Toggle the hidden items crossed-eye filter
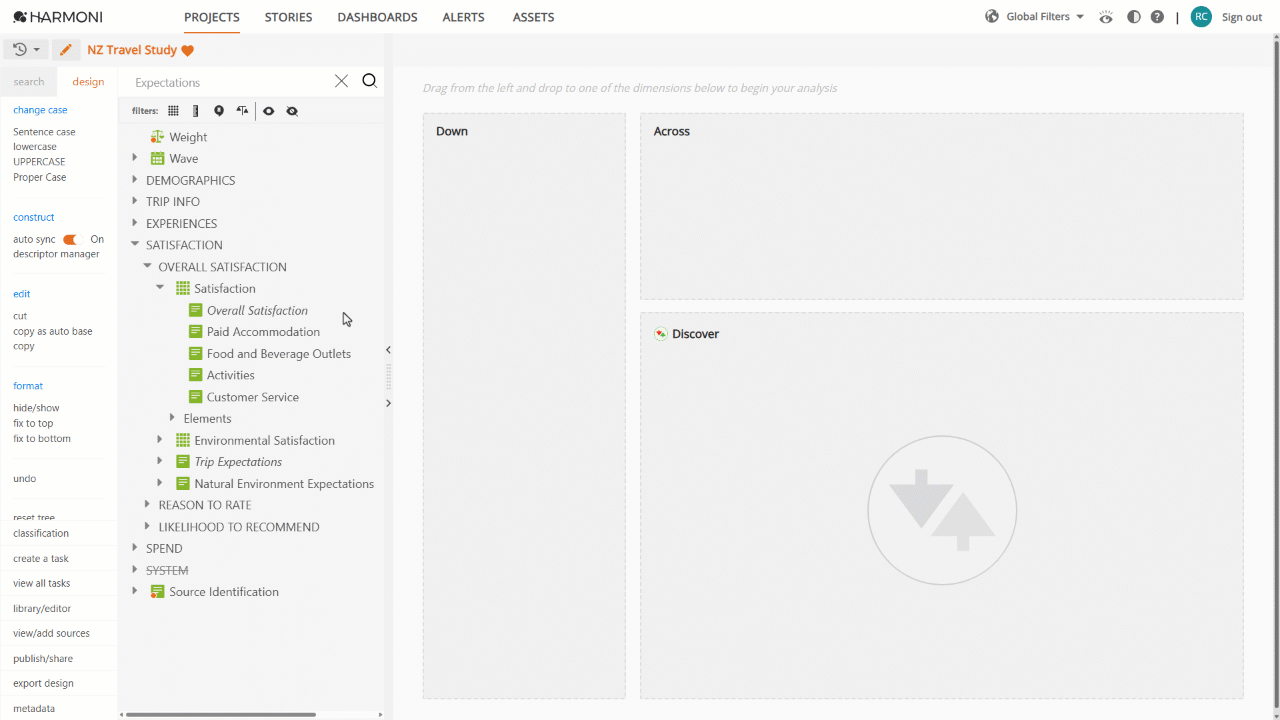Viewport: 1280px width, 720px height. click(292, 111)
